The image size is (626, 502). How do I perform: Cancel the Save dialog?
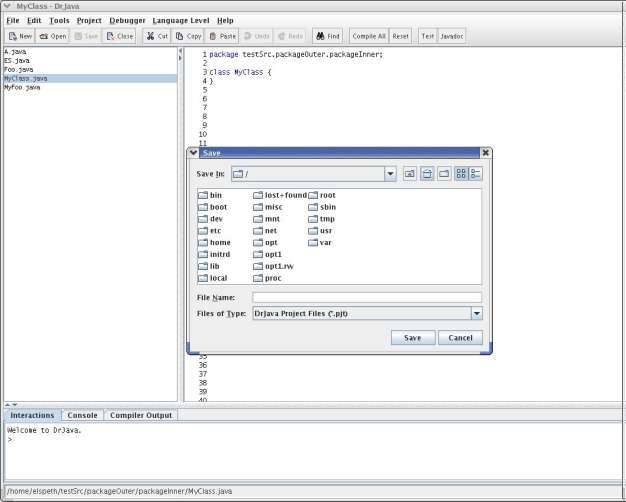(x=460, y=338)
